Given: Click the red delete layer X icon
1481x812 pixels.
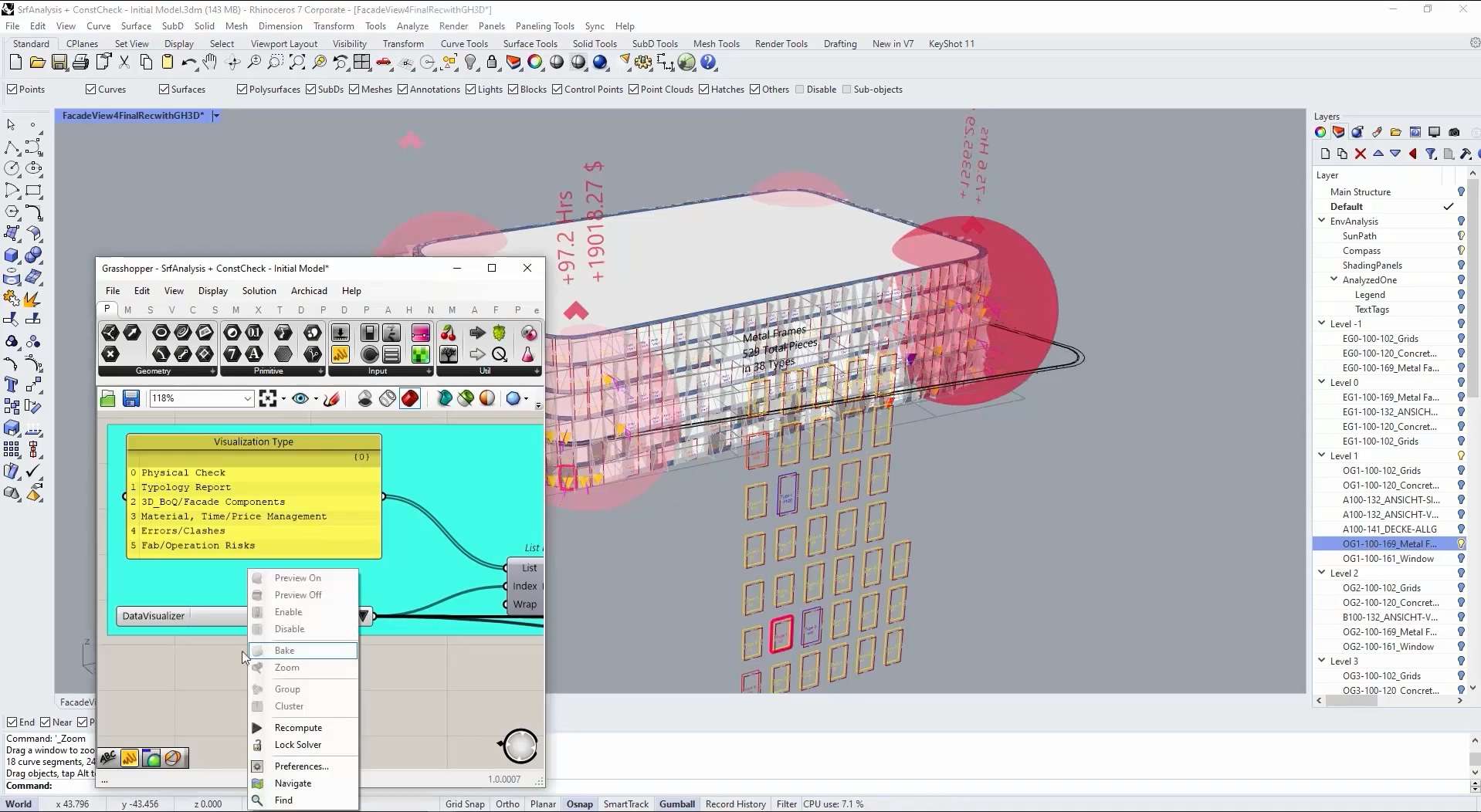Looking at the screenshot, I should tap(1361, 154).
